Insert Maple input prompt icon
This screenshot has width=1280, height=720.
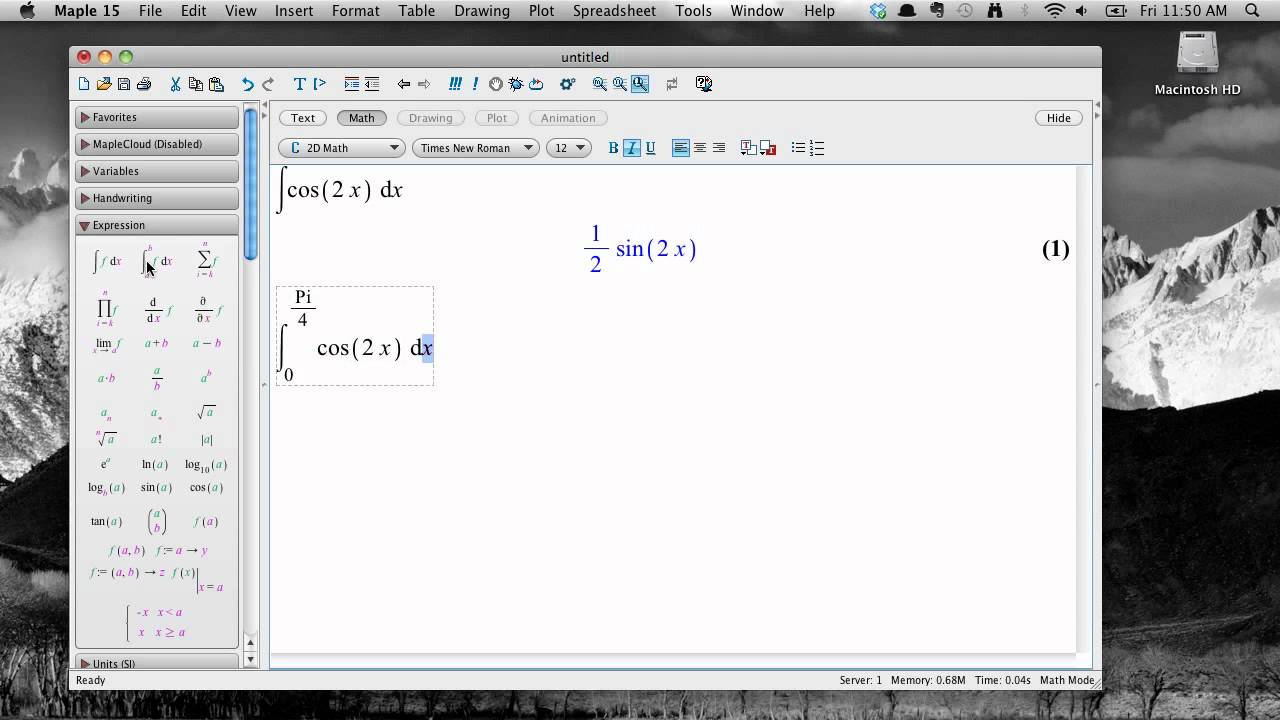click(x=320, y=84)
